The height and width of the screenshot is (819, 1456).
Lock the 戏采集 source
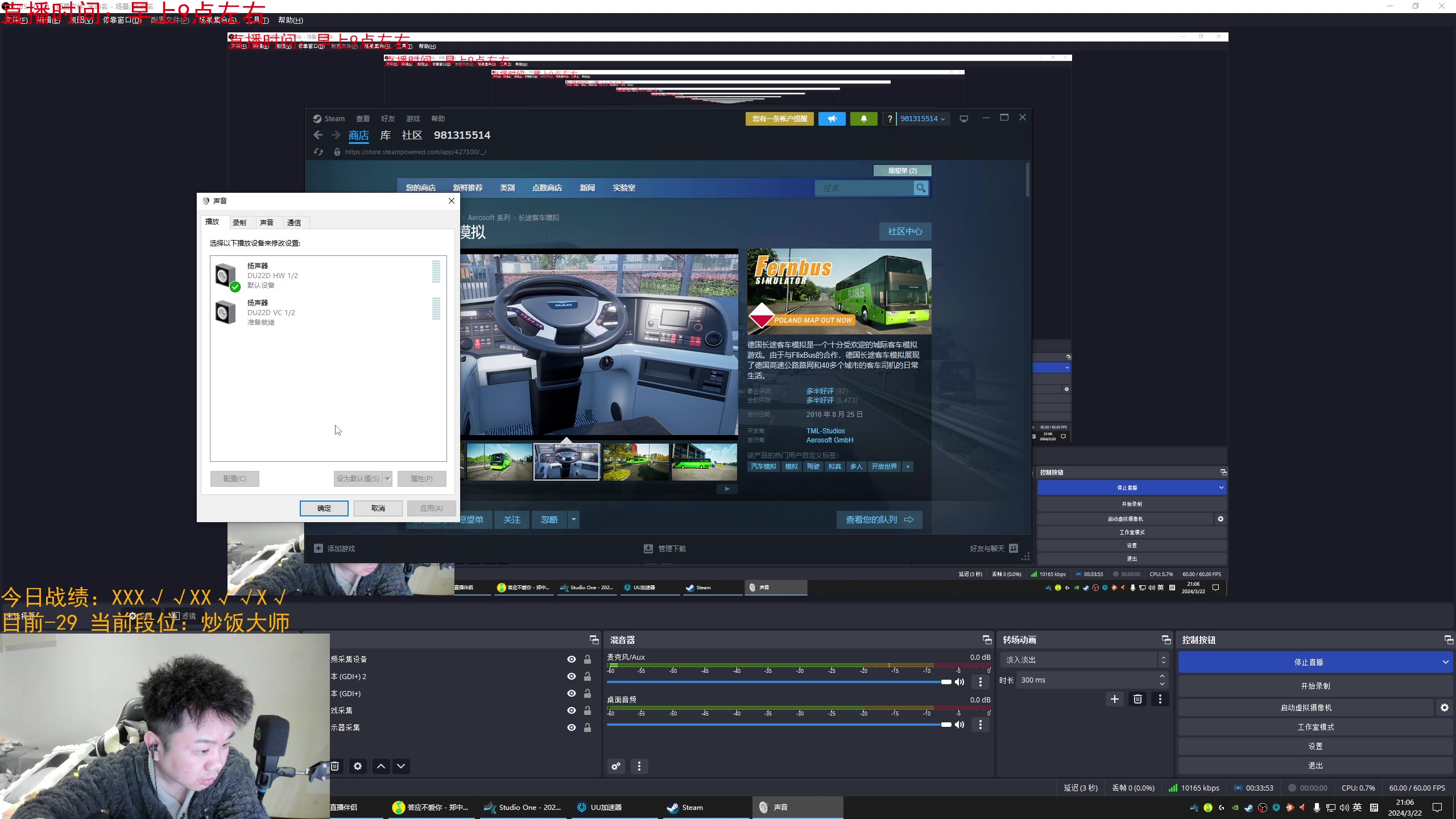(x=588, y=710)
